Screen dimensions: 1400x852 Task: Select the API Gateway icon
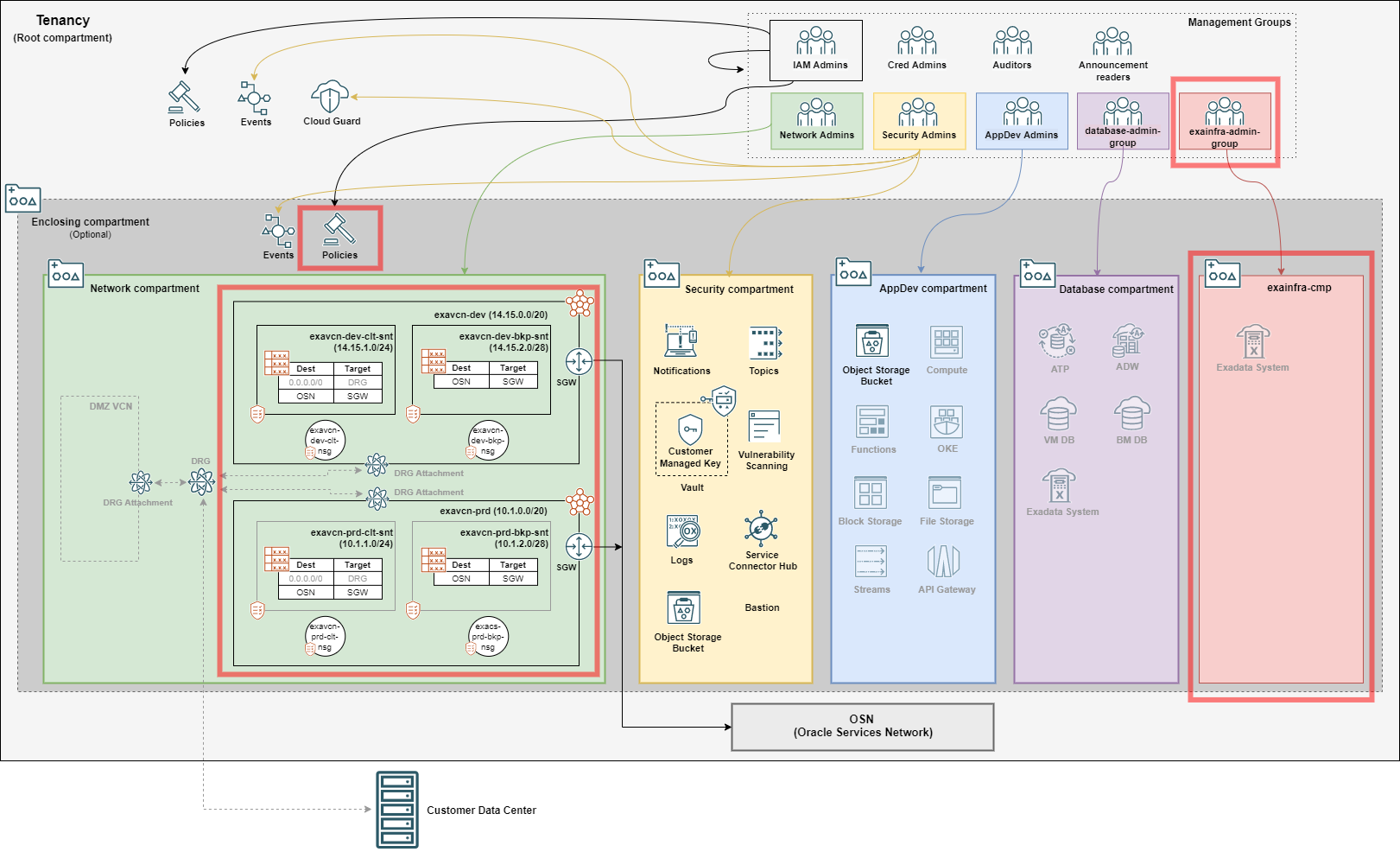[x=944, y=562]
